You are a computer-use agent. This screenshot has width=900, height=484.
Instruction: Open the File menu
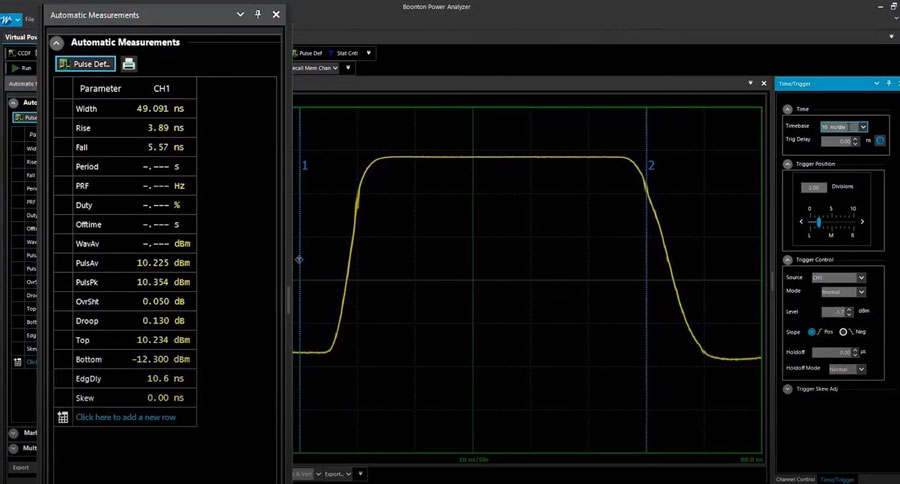tap(30, 19)
